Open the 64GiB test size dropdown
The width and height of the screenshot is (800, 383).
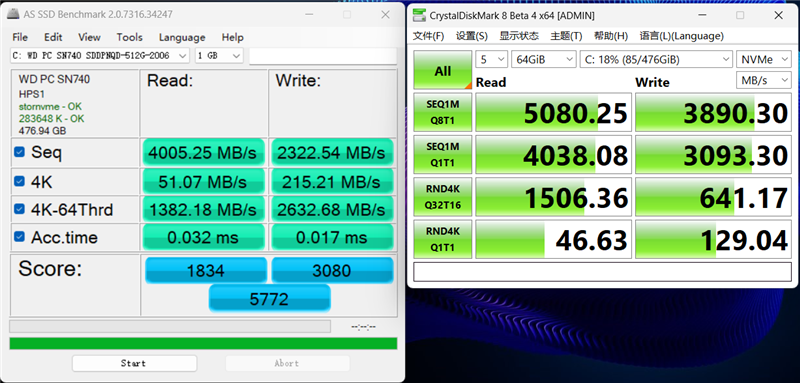tap(544, 60)
